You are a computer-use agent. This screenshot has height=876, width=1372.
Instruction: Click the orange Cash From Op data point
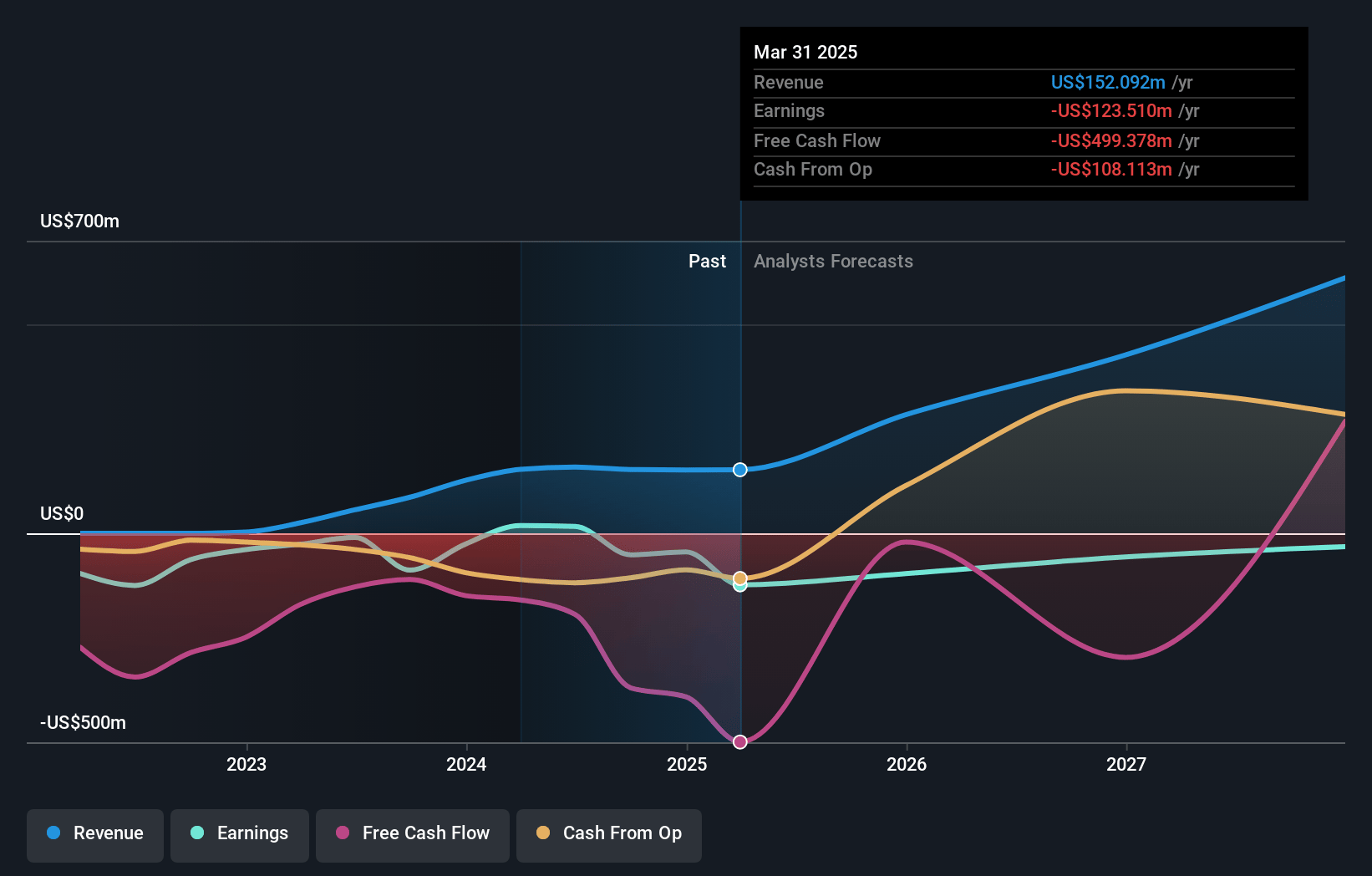point(740,578)
